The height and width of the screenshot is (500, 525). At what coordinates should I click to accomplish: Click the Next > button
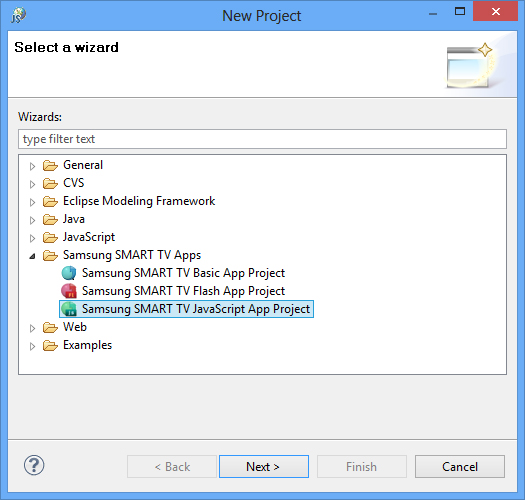pos(264,467)
